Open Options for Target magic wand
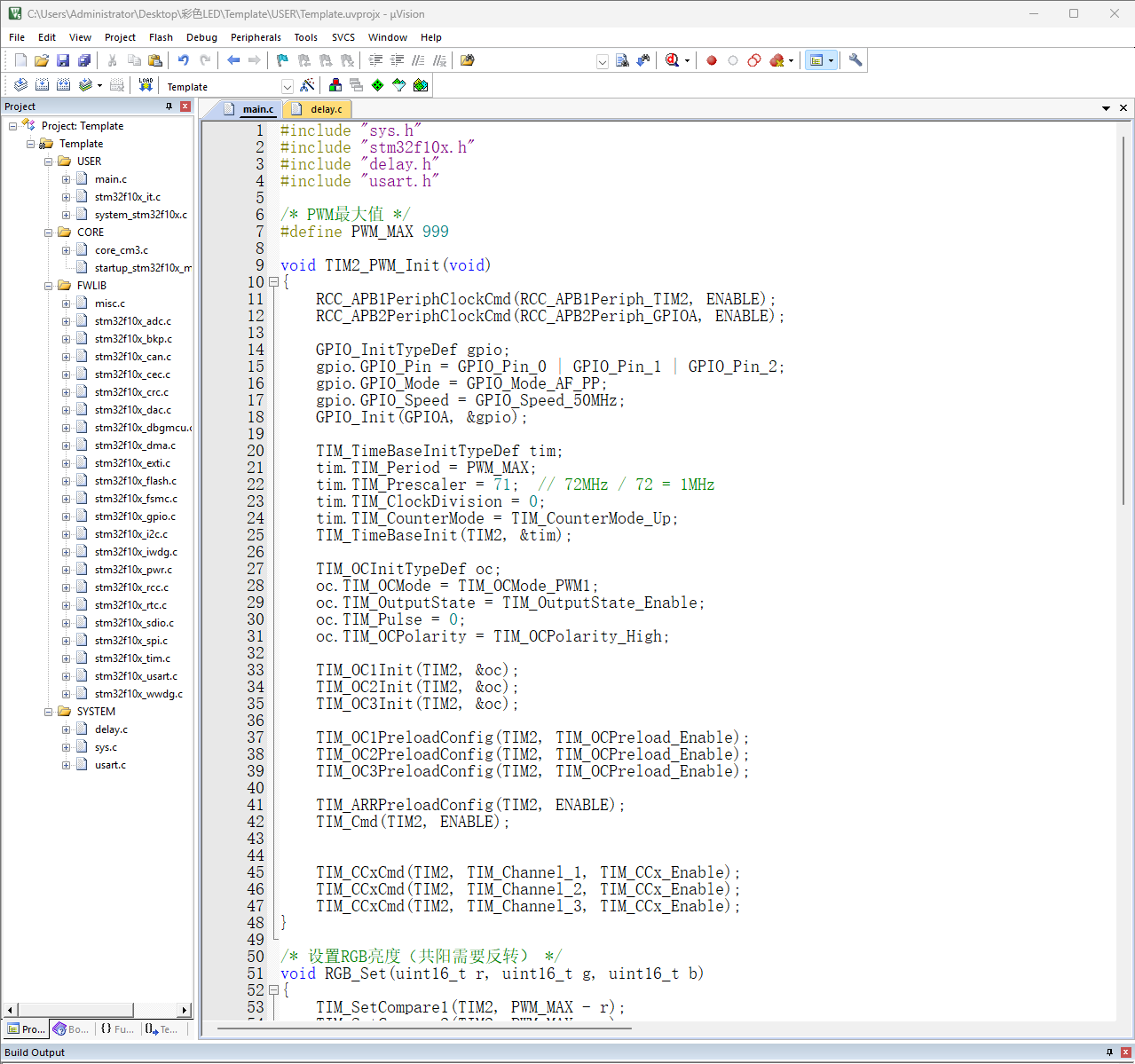The width and height of the screenshot is (1135, 1064). (307, 85)
